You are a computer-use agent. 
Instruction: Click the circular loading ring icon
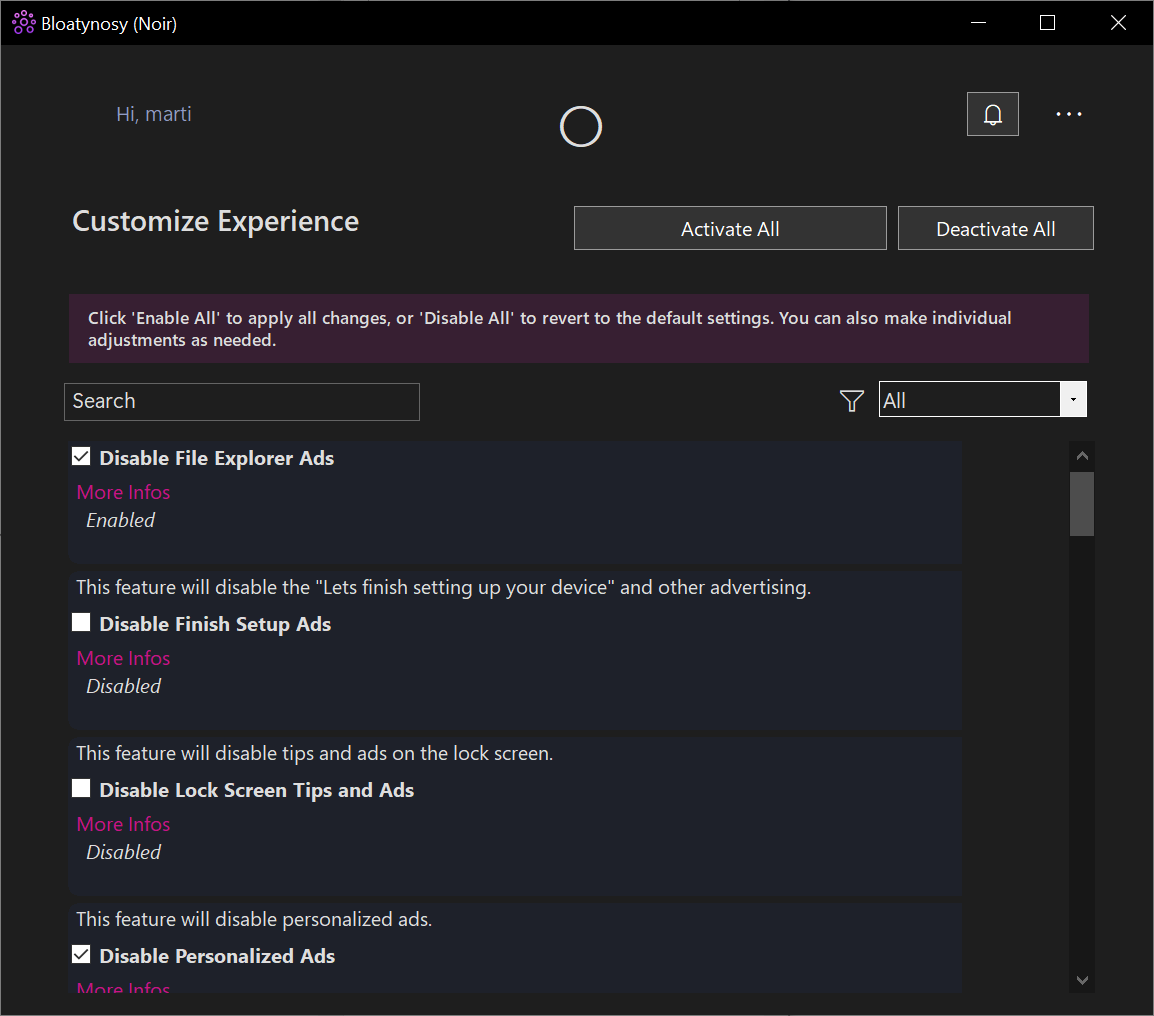pos(581,127)
